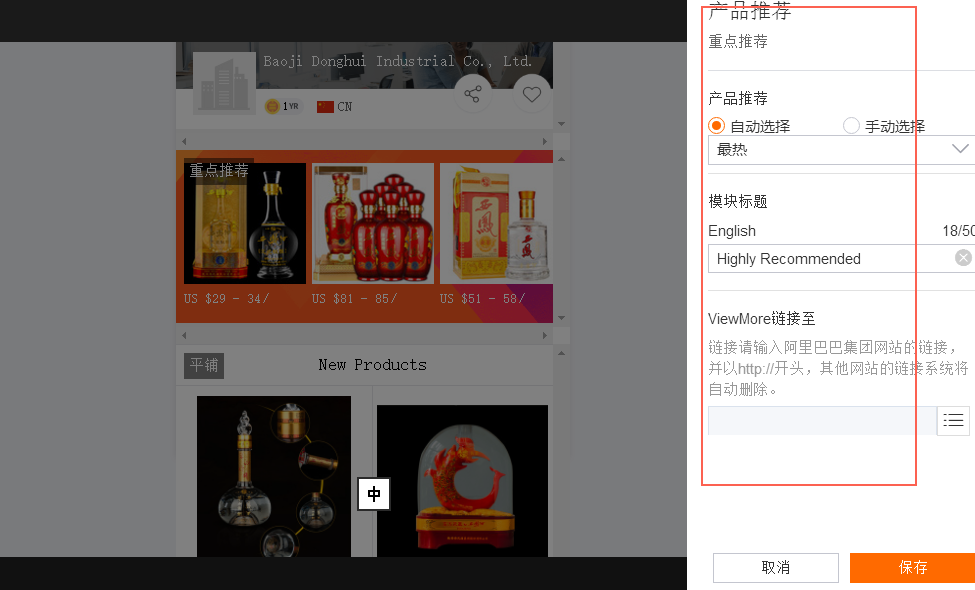Click the 重点推荐 module label on preview
Image resolution: width=975 pixels, height=590 pixels.
click(219, 170)
